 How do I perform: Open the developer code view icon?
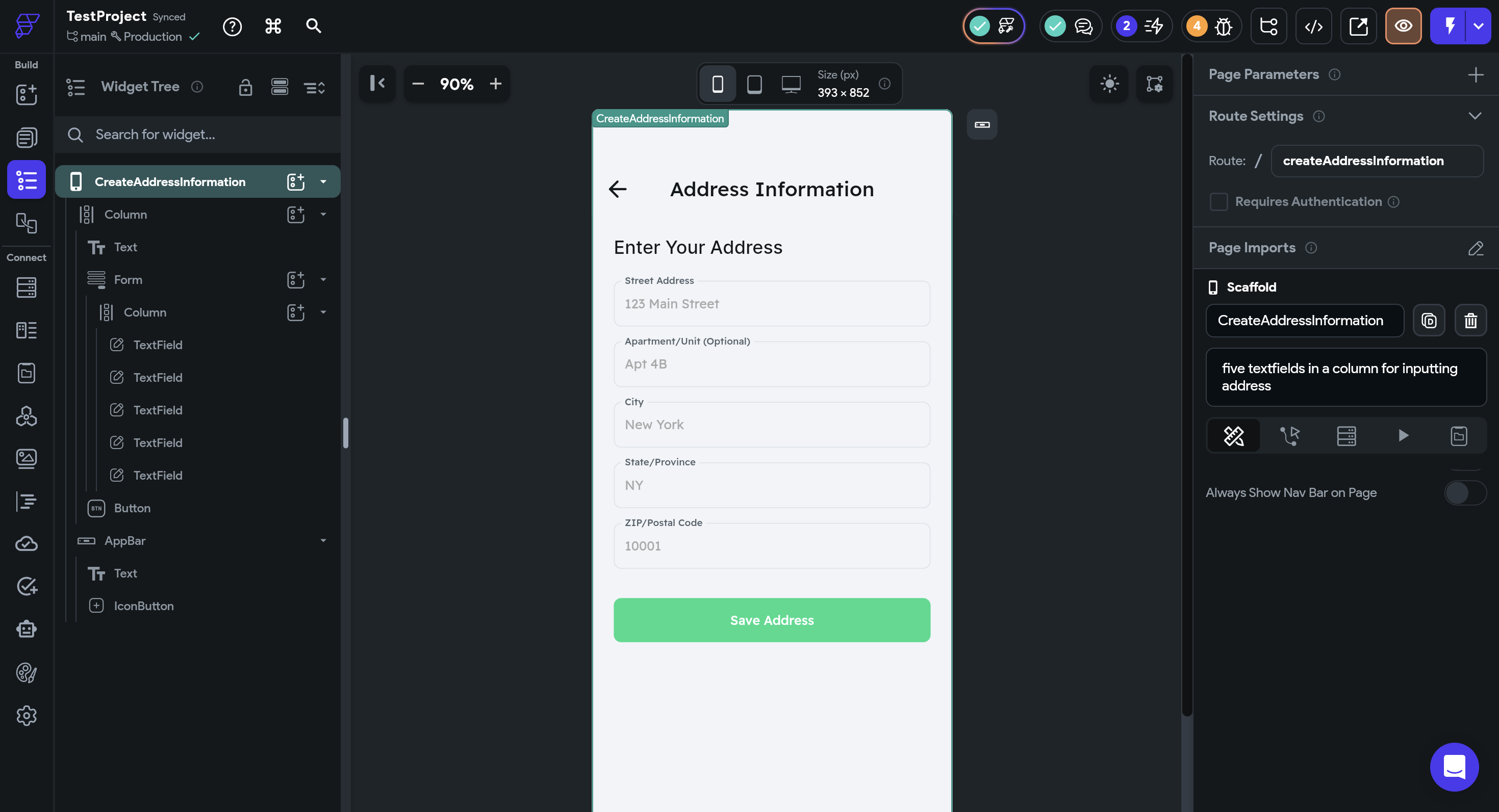1313,26
